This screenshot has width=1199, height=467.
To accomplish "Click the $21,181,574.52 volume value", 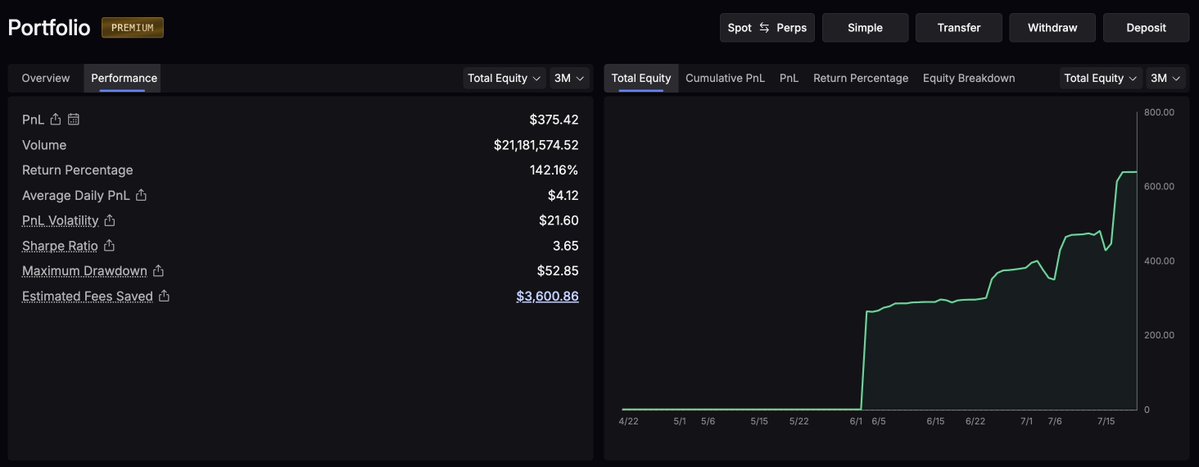I will coord(536,144).
